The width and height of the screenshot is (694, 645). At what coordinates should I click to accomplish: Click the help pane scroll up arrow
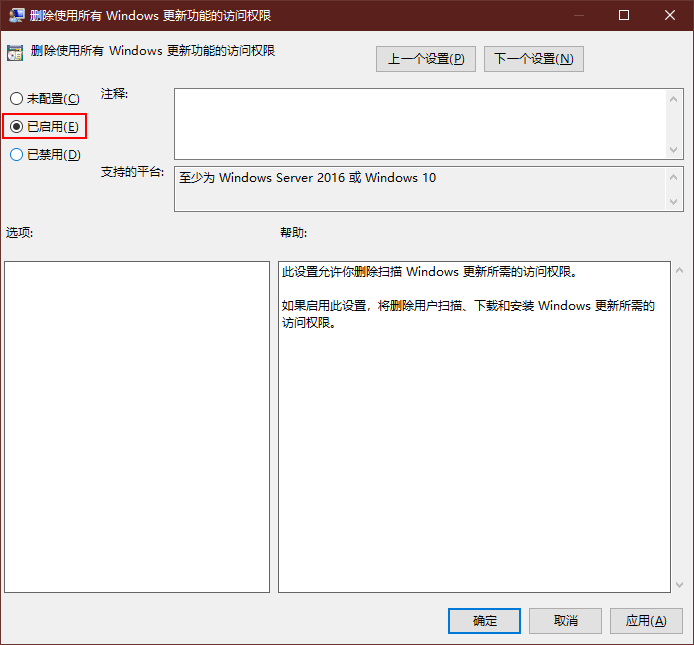point(679,270)
